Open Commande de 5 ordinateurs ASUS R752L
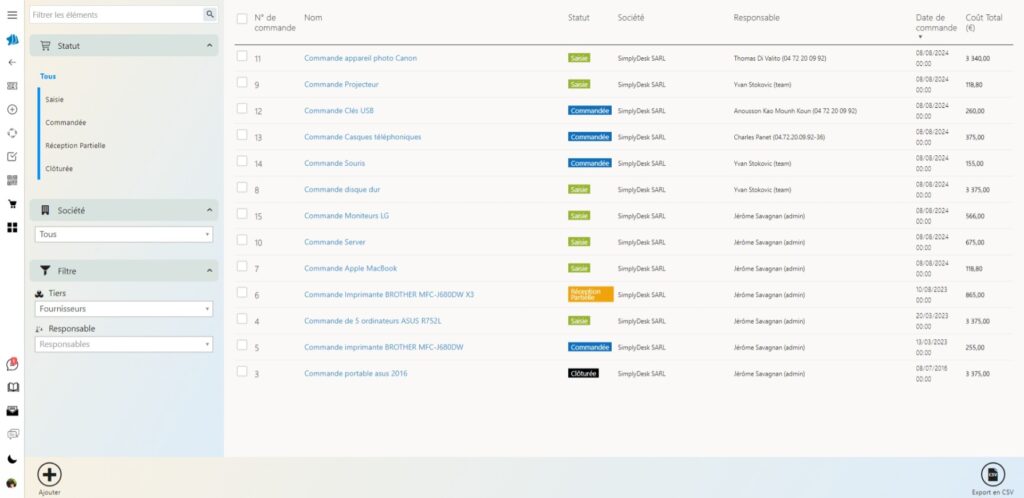Viewport: 1024px width, 498px height. (372, 321)
